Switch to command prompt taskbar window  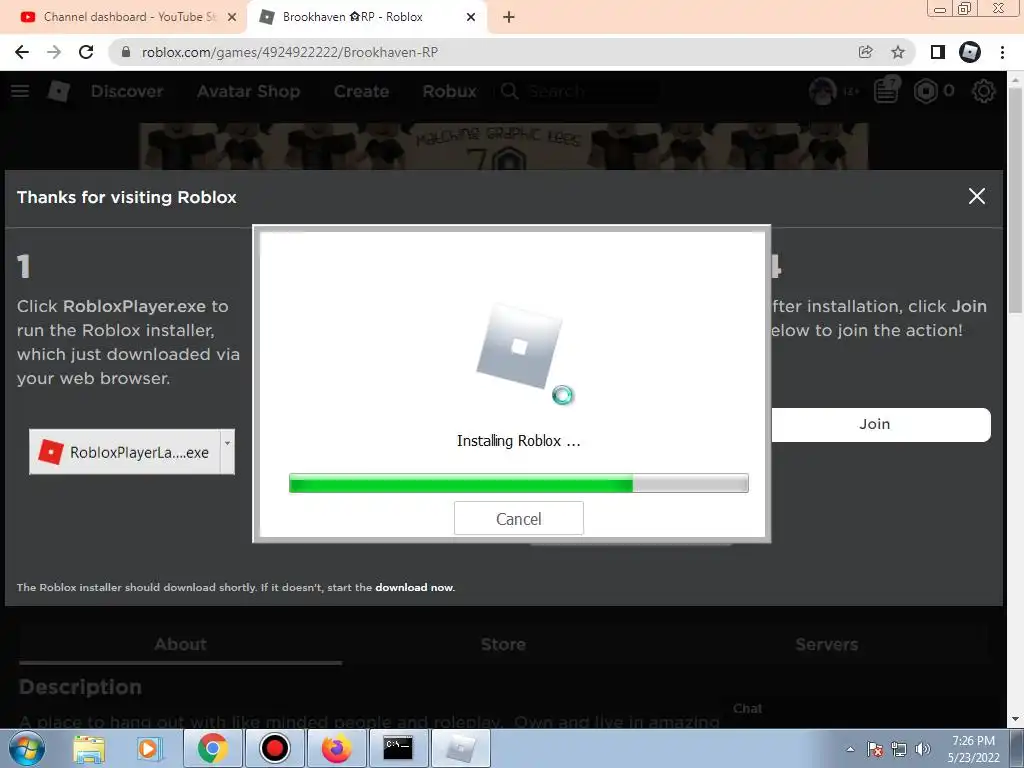pyautogui.click(x=398, y=748)
